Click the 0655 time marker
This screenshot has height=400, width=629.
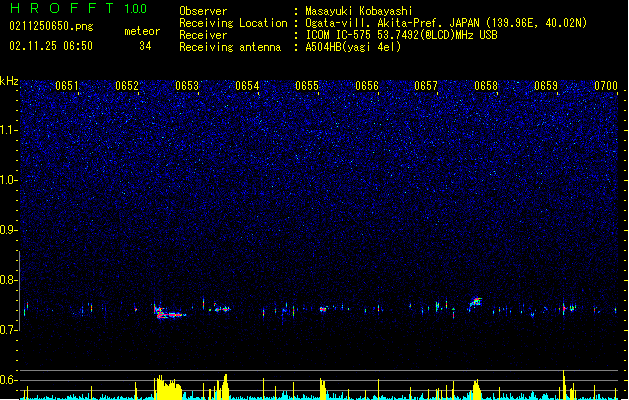pos(307,86)
